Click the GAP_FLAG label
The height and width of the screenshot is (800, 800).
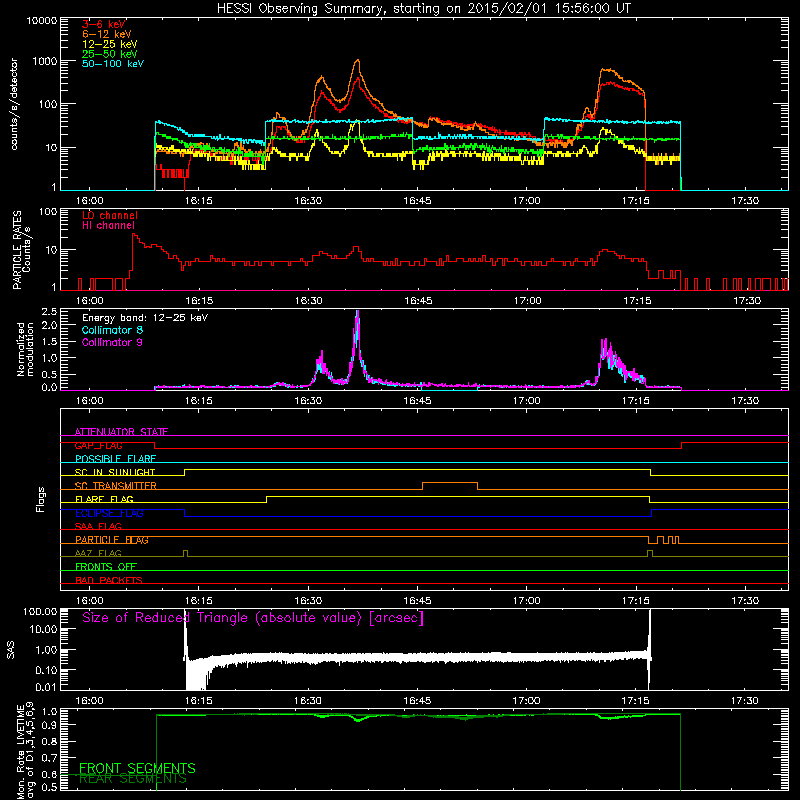98,445
